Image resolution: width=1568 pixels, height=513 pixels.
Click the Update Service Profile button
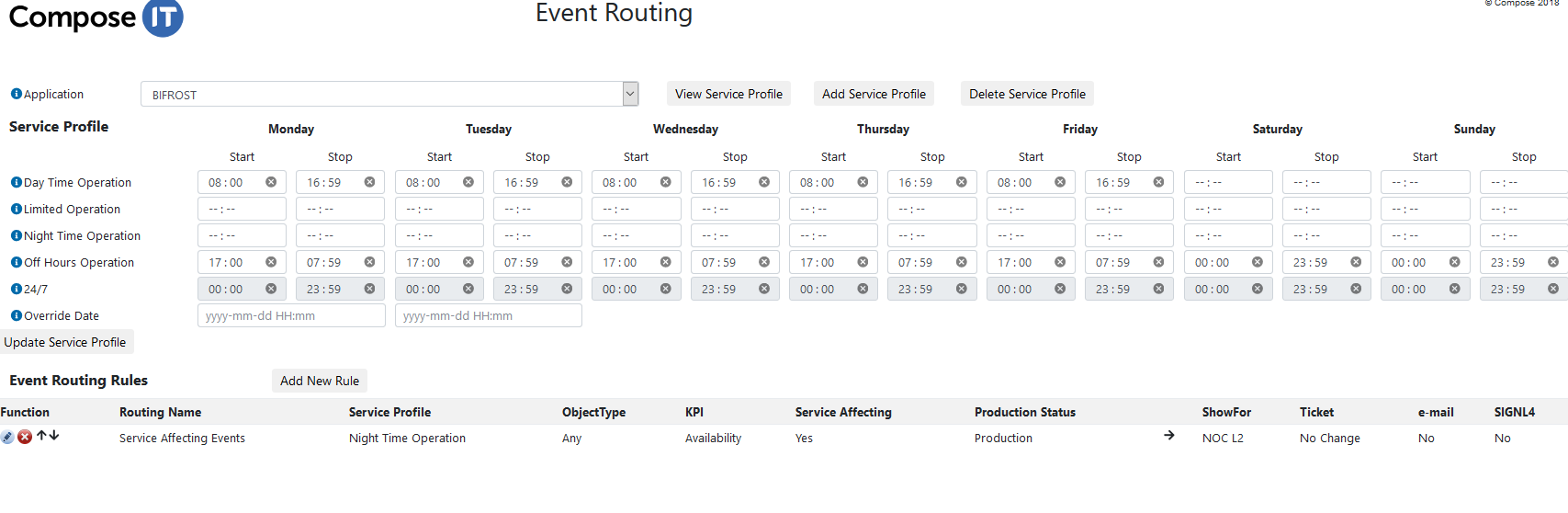pos(65,342)
